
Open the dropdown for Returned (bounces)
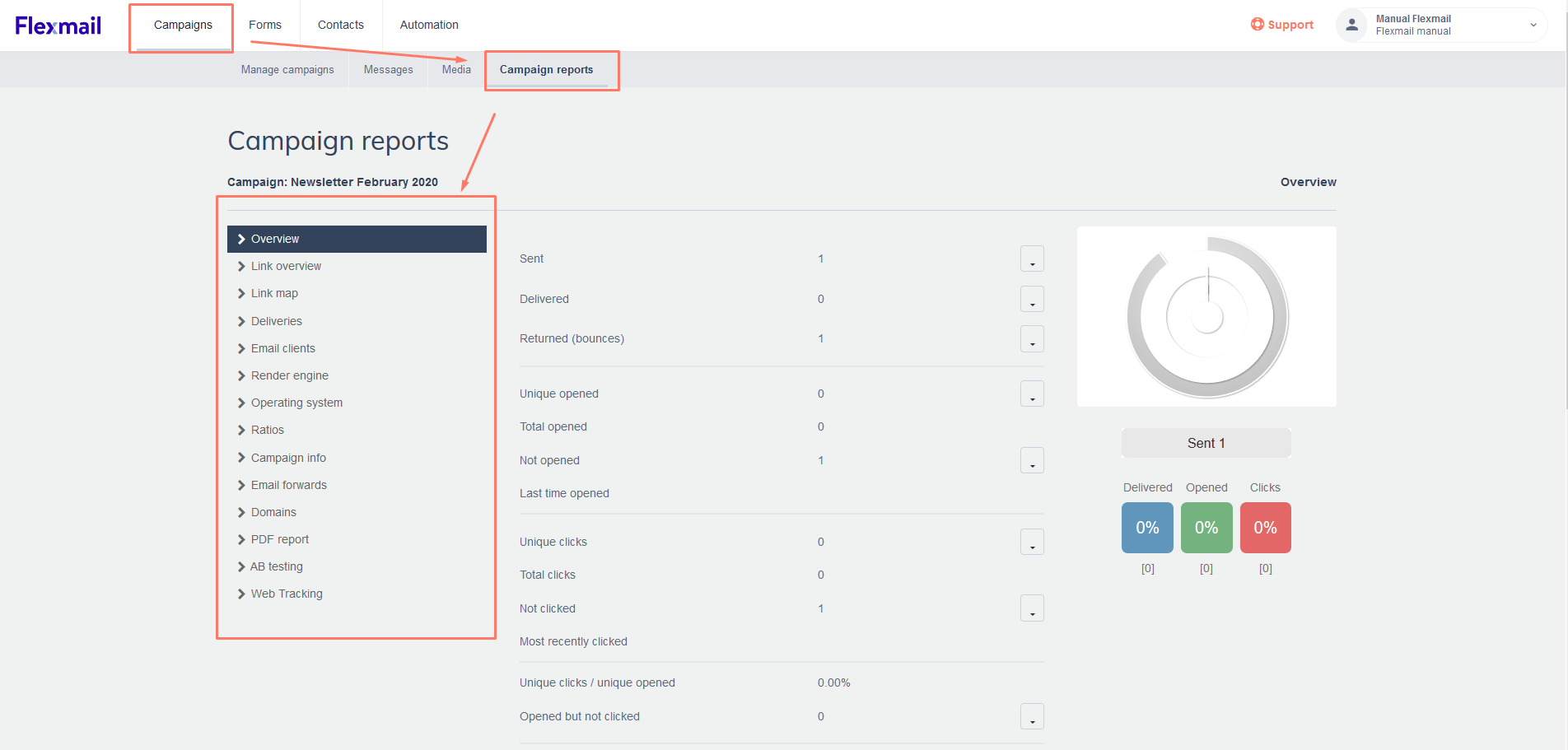[1032, 338]
